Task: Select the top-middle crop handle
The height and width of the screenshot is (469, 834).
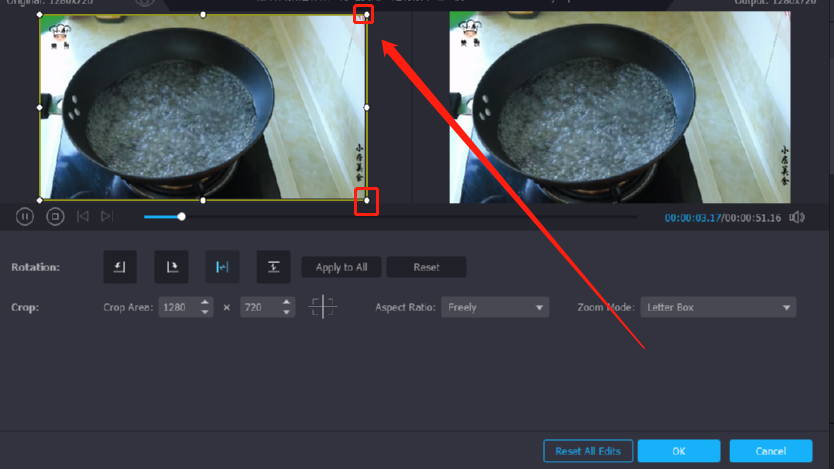Action: click(x=203, y=15)
